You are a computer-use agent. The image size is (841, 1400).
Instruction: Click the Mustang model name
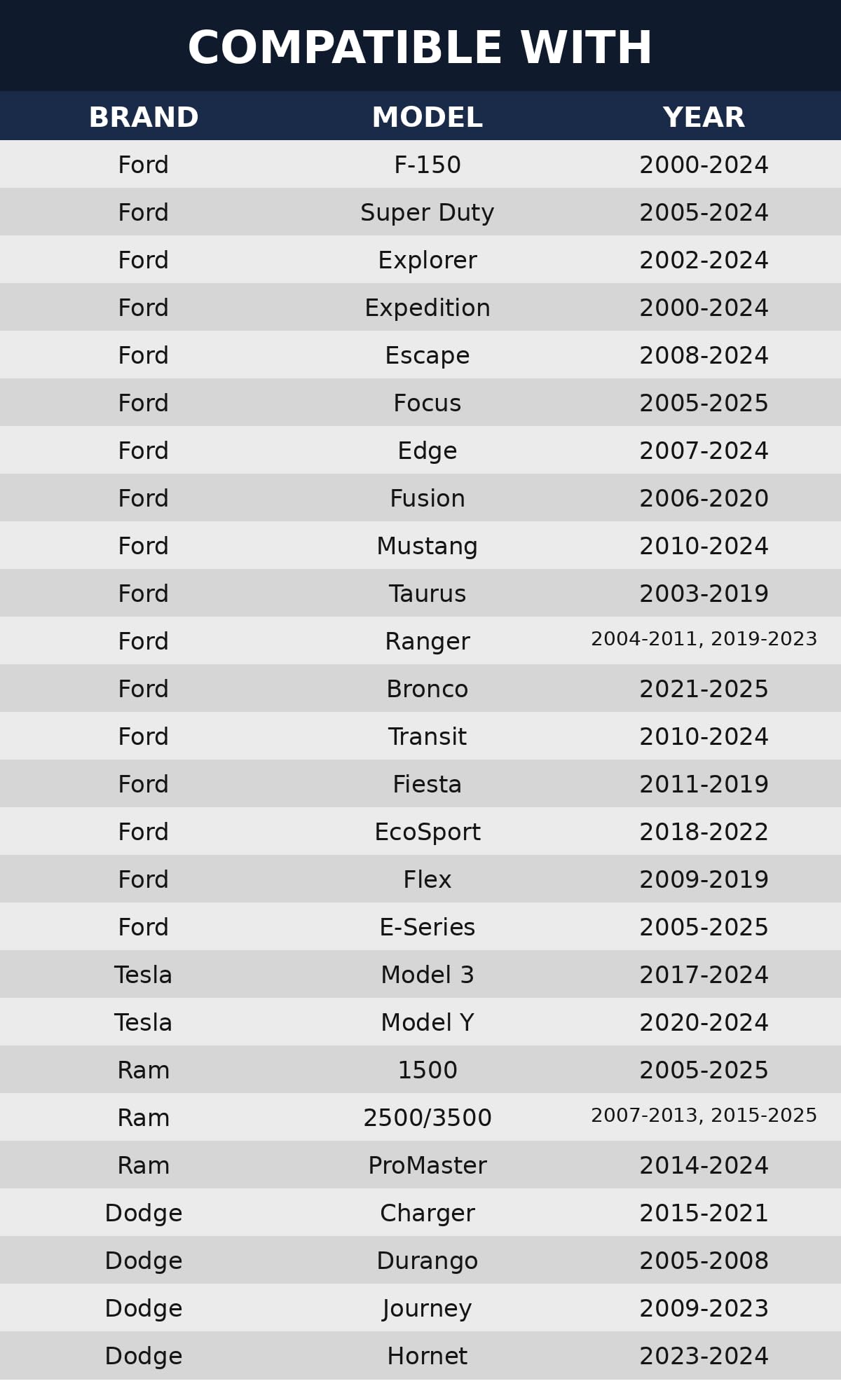(x=427, y=547)
